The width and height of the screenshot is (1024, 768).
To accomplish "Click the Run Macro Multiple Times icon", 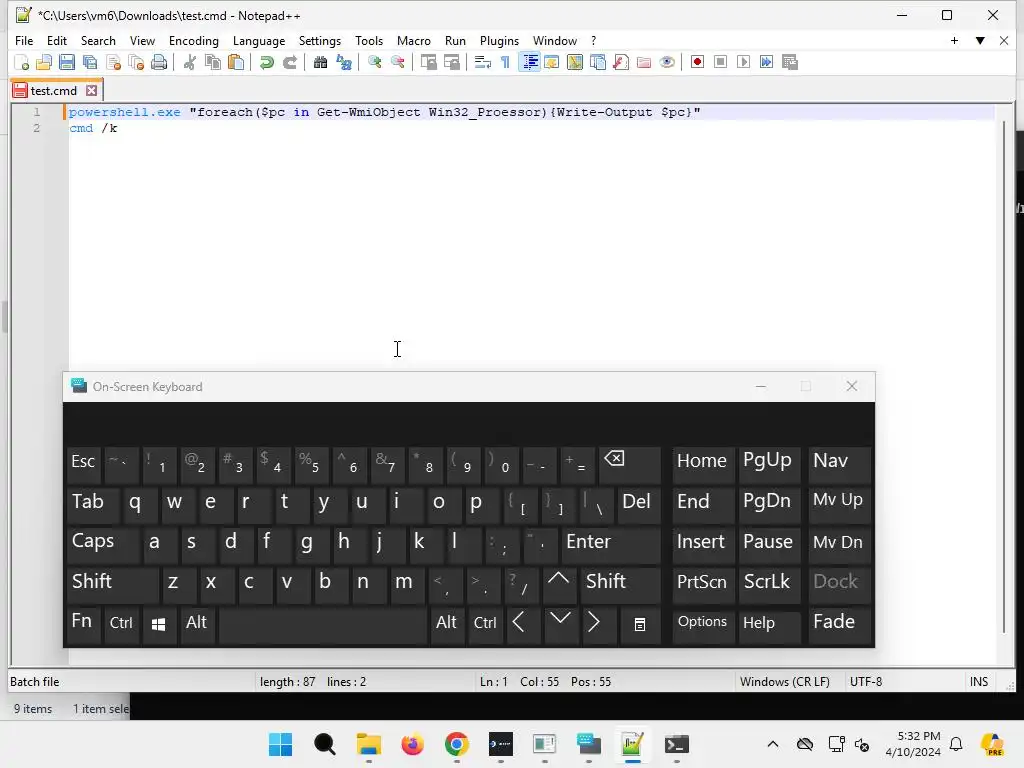I will pos(767,62).
